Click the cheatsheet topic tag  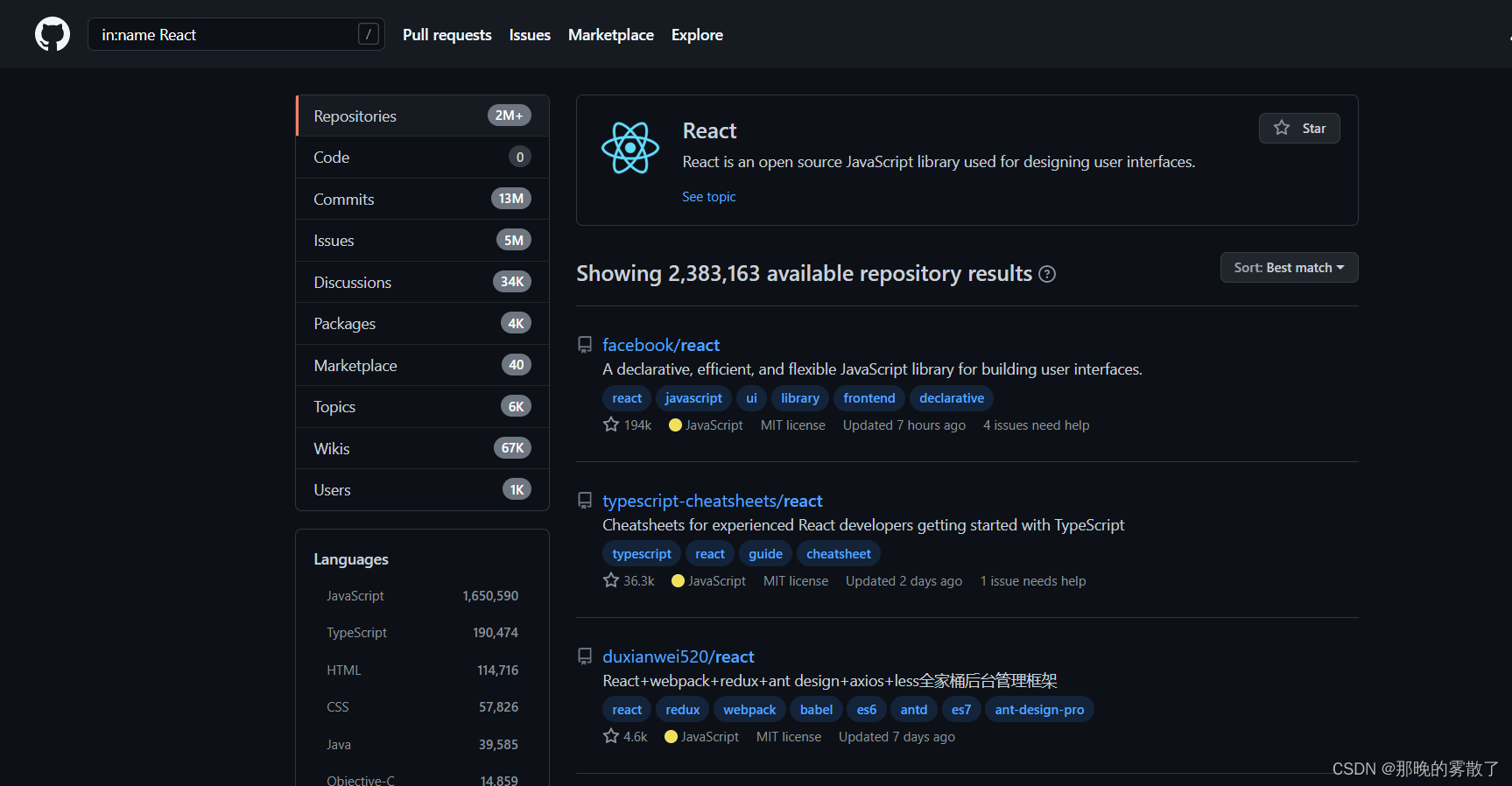[x=839, y=554]
